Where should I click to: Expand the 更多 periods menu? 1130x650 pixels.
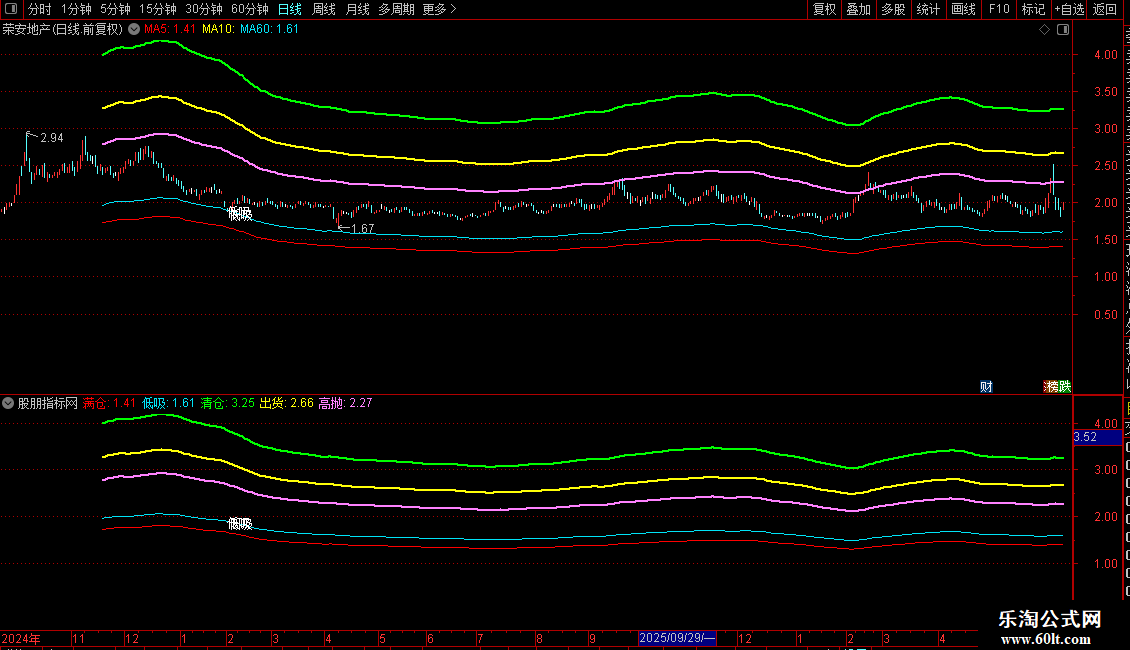pos(440,9)
